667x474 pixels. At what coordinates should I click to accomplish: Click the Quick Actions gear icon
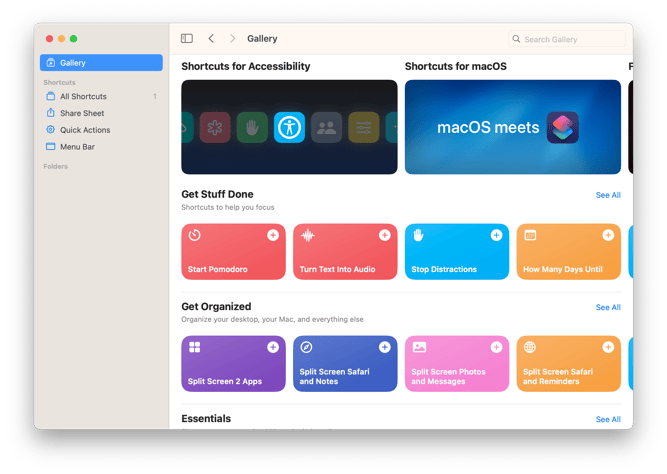click(51, 129)
